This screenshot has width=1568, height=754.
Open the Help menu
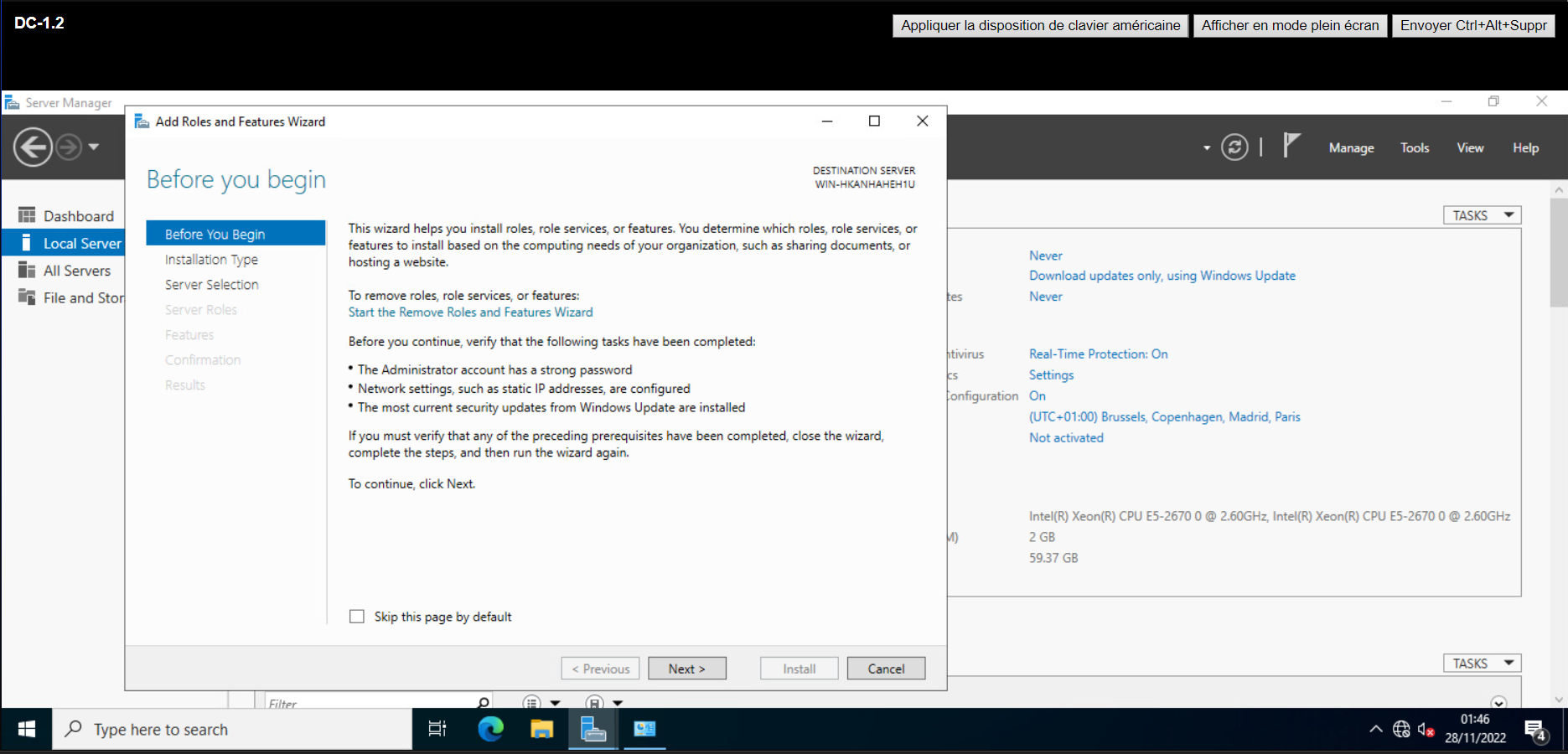tap(1525, 148)
